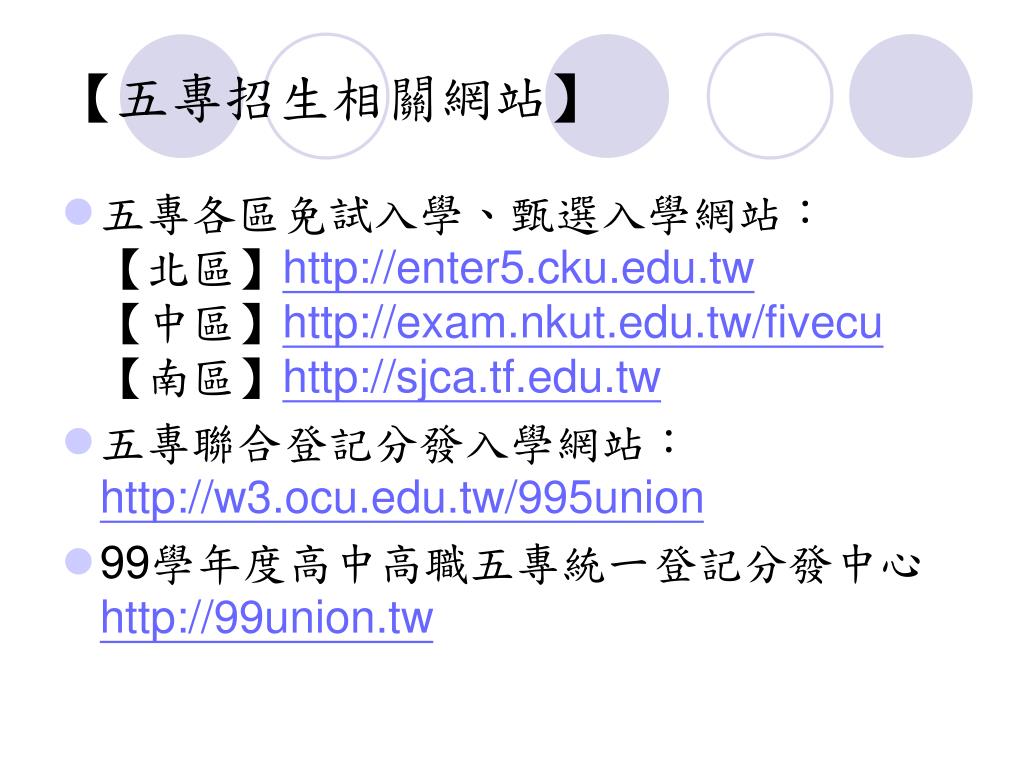This screenshot has width=1024, height=768.
Task: Select the filled circle behind the title's closing bracket
Action: [x=607, y=96]
